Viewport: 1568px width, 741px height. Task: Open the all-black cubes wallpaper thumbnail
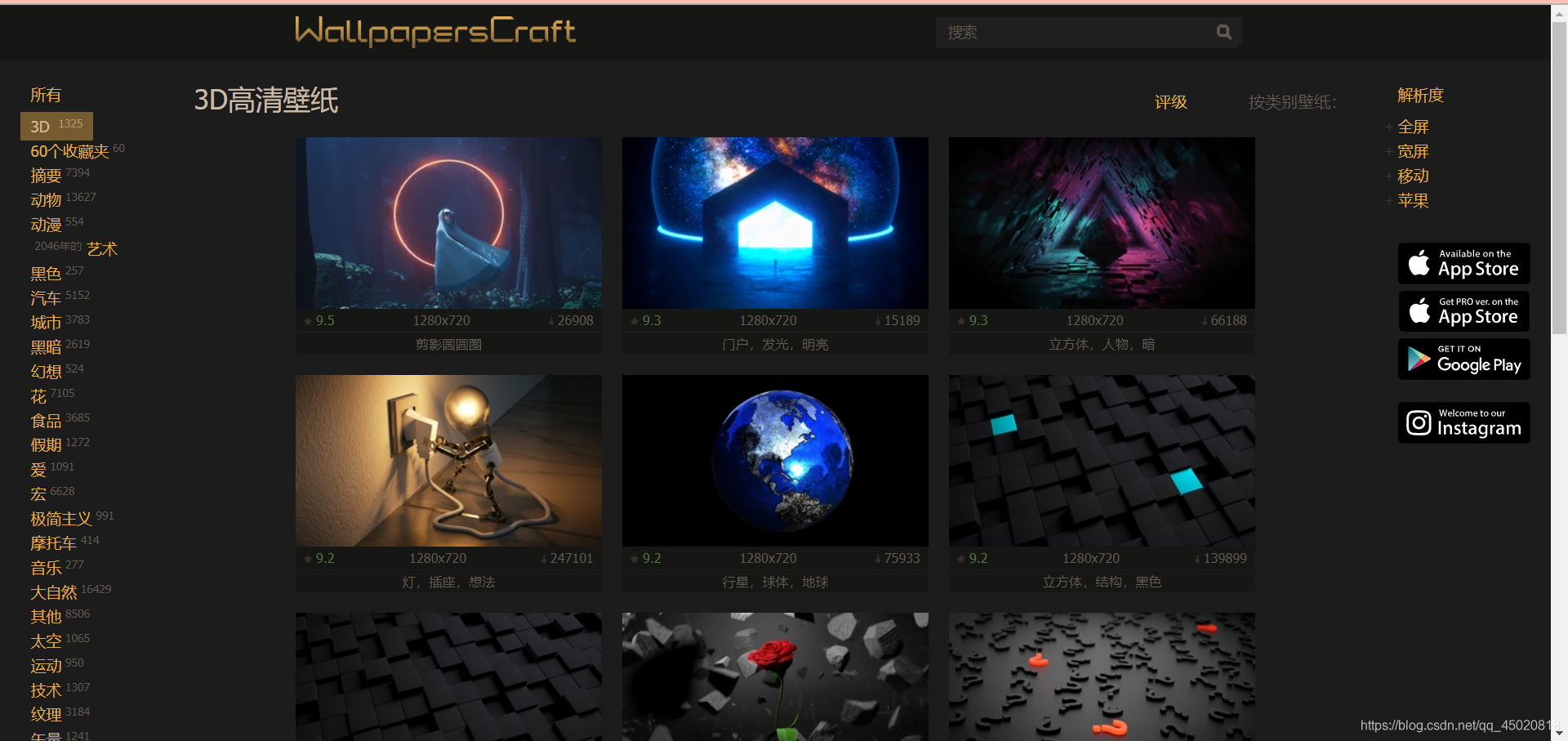[448, 676]
